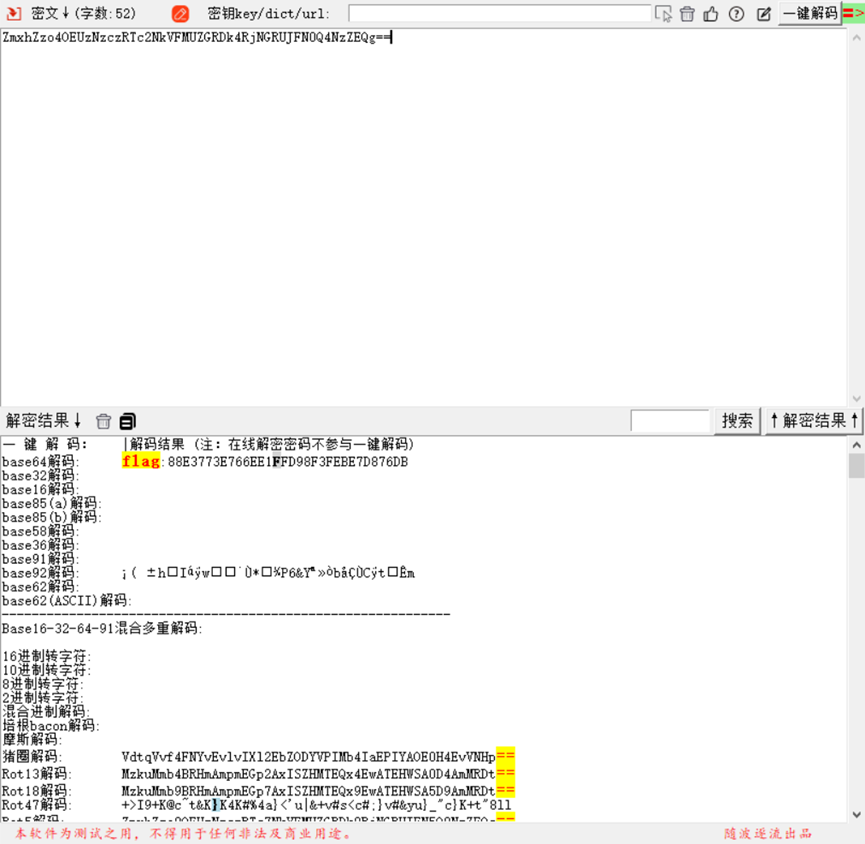
Task: Click the red import ciphertext icon
Action: coord(14,13)
